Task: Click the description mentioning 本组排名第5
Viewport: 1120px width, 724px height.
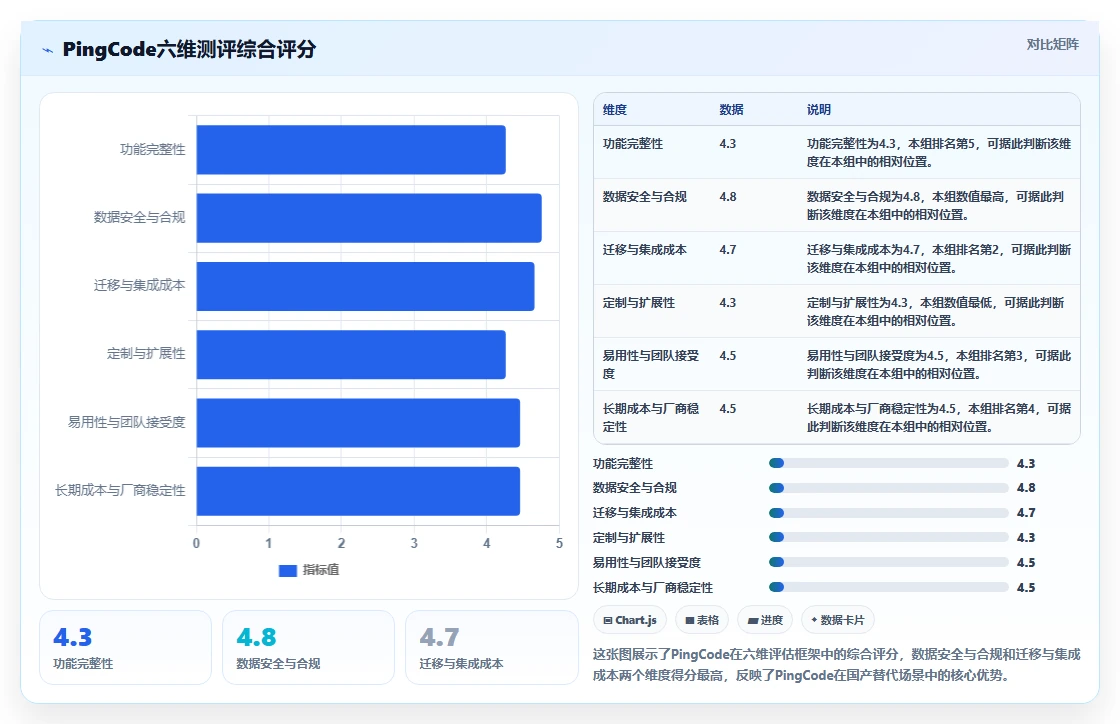Action: coord(939,153)
